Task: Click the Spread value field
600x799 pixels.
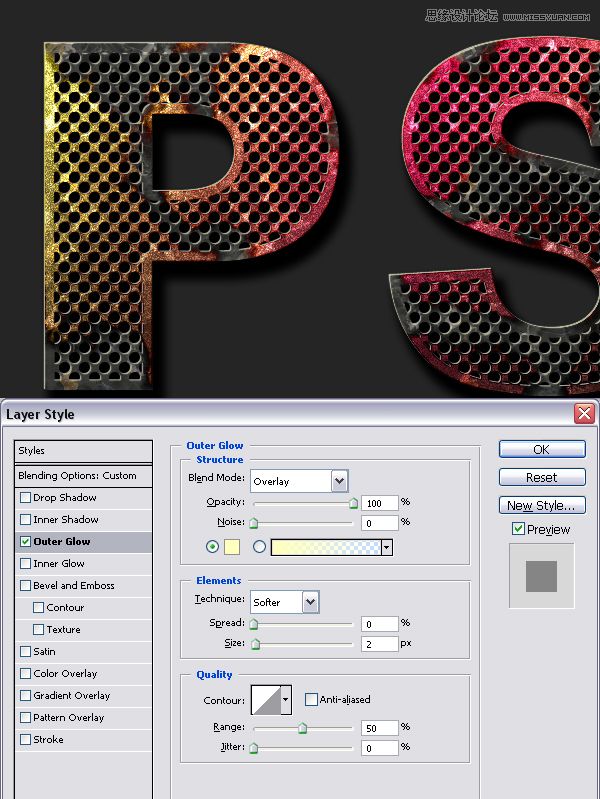Action: [379, 624]
